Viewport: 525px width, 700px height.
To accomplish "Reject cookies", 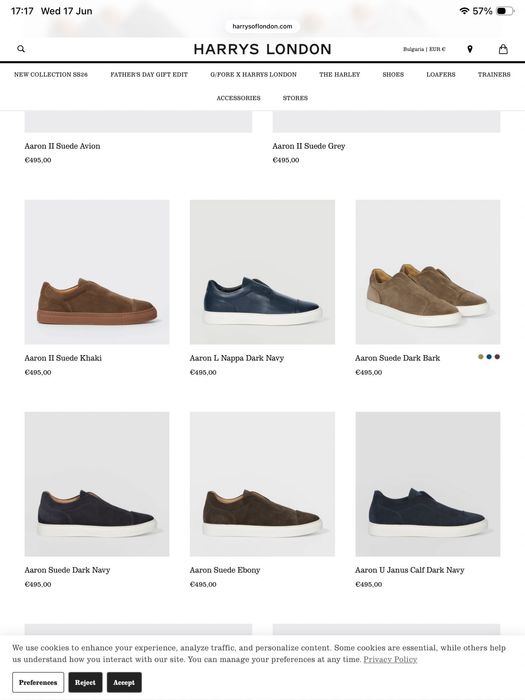I will coord(85,683).
